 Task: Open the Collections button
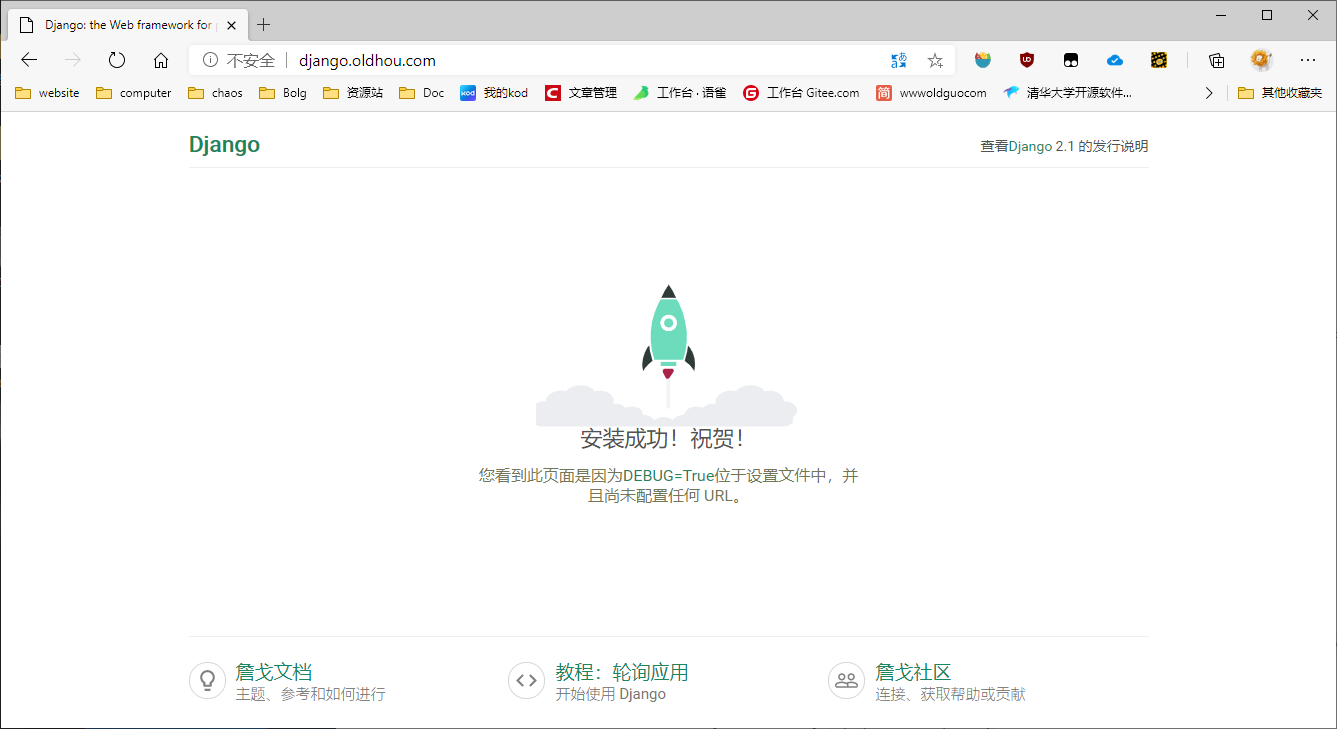coord(1216,60)
